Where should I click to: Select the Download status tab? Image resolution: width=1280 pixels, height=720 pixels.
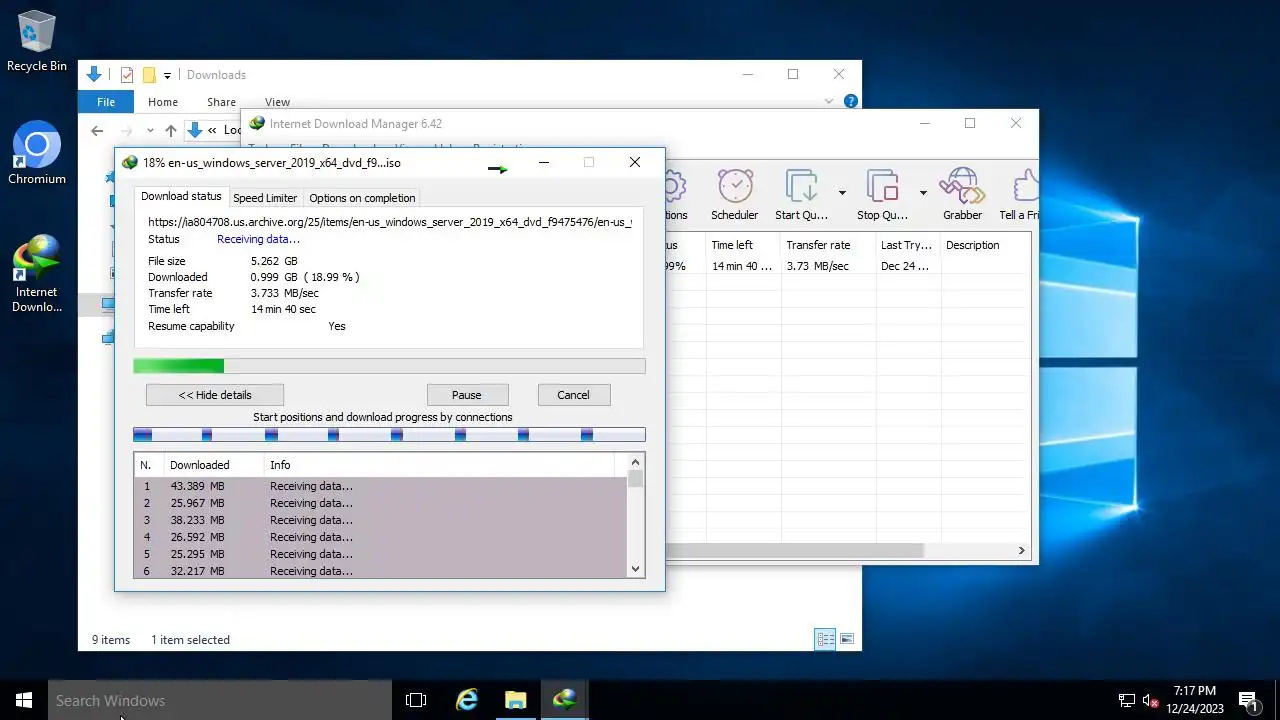181,197
